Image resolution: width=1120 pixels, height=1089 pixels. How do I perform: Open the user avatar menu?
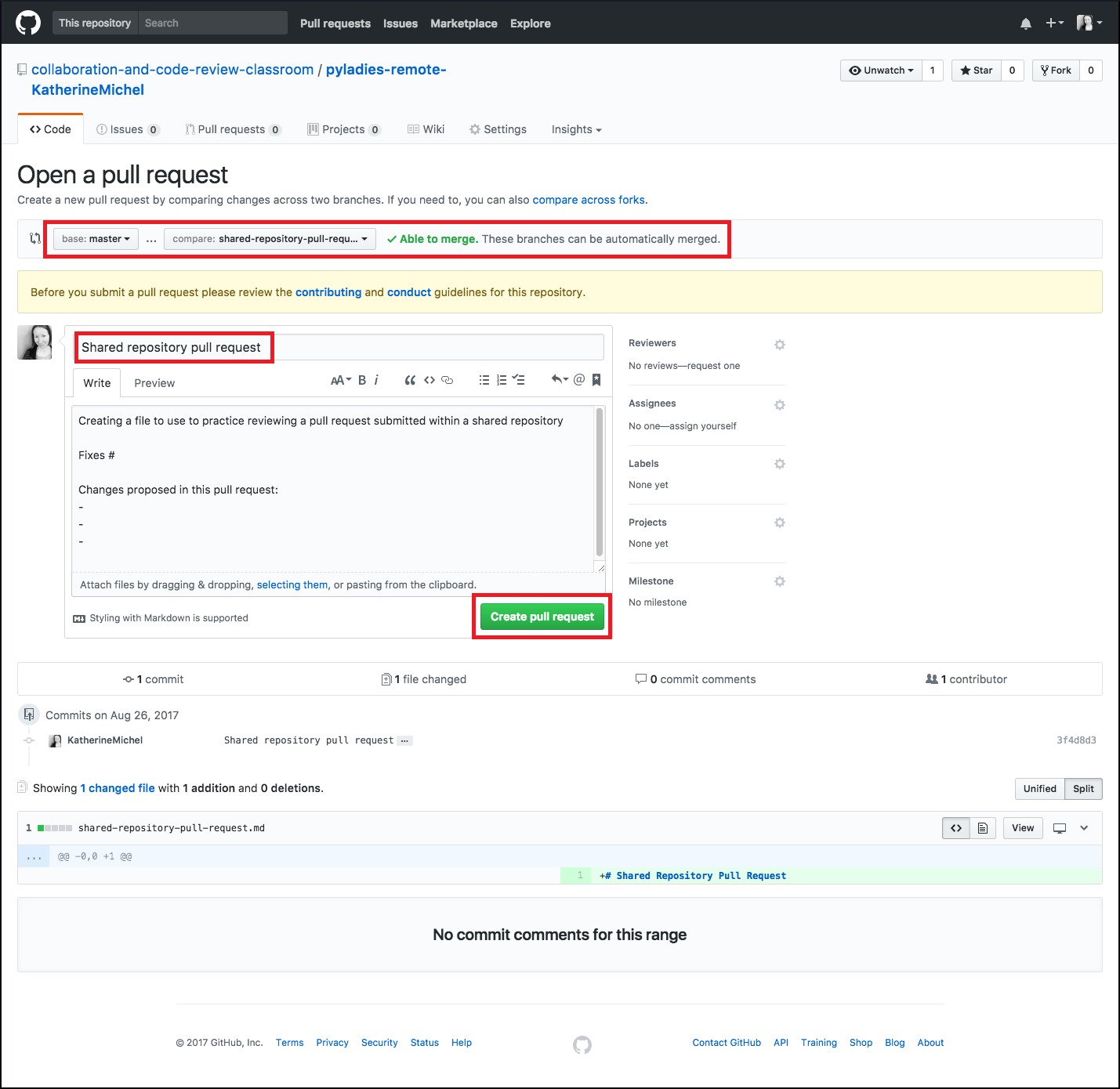[1089, 23]
